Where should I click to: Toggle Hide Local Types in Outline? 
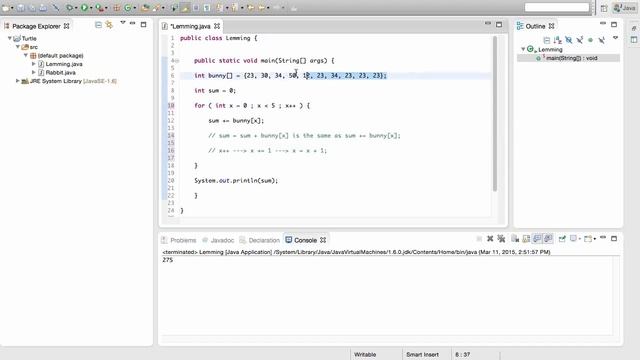point(601,40)
